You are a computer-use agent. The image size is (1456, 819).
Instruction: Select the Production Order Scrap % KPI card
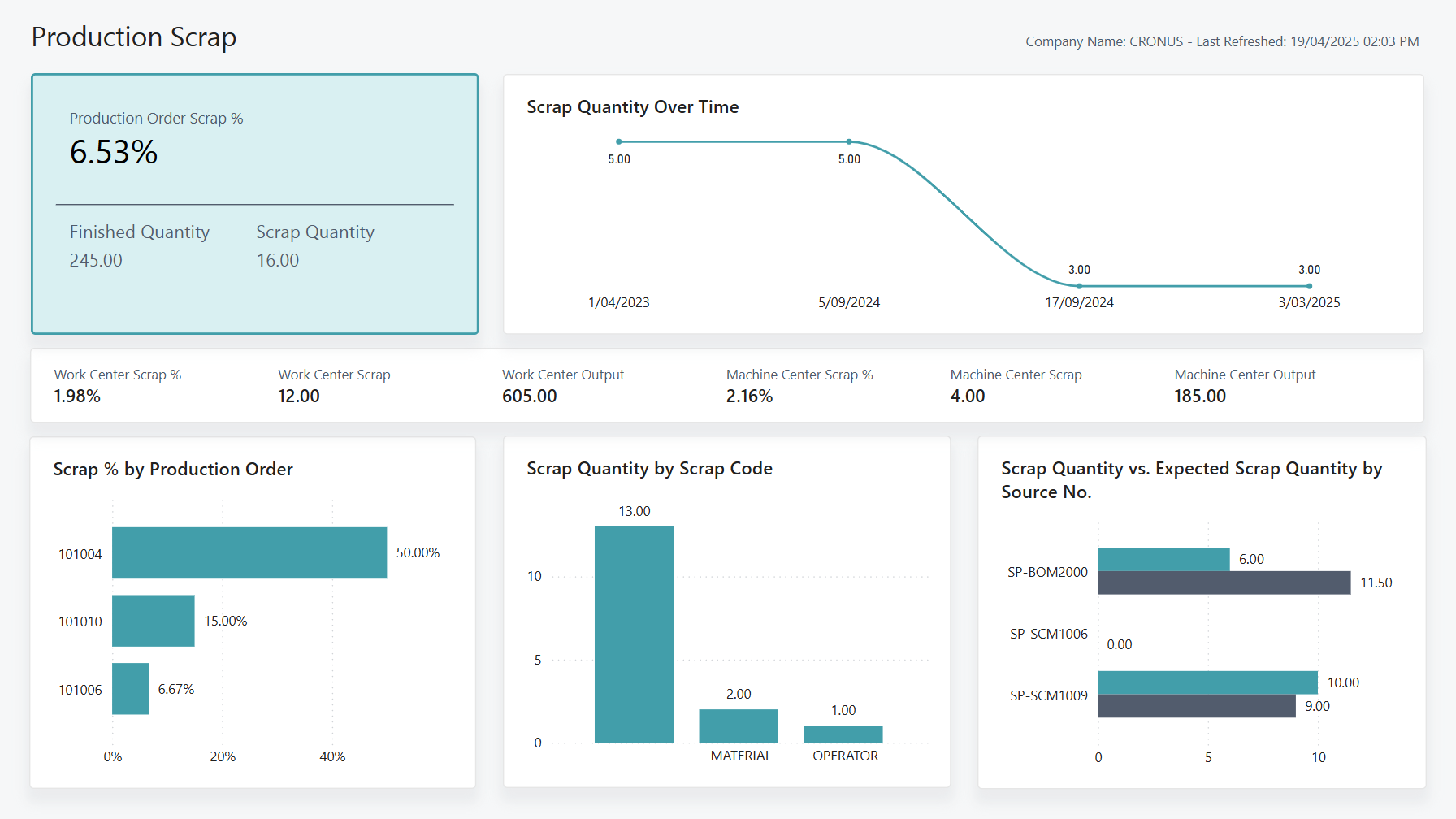(254, 203)
